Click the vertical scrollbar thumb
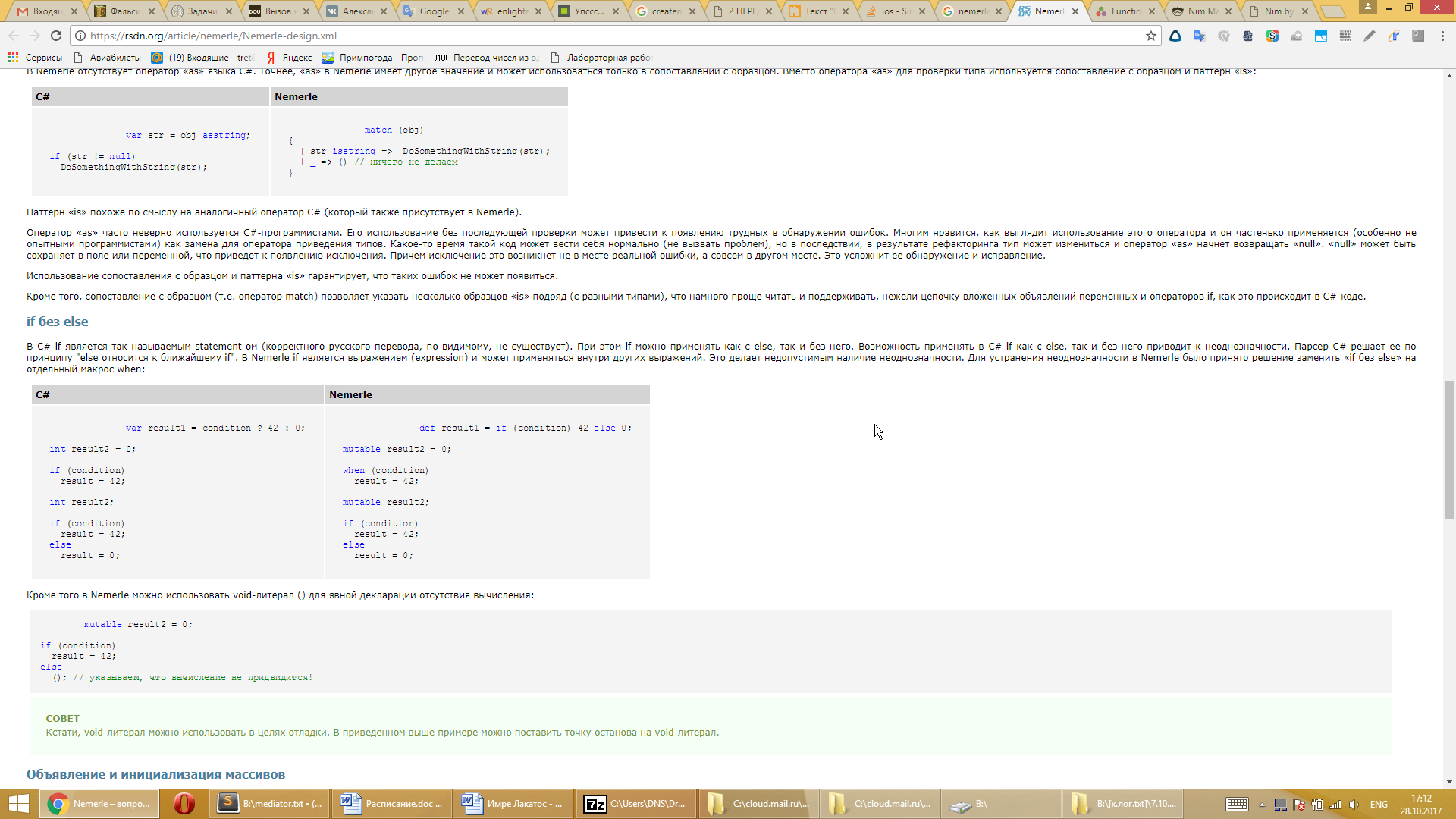The image size is (1456, 819). pos(1449,450)
